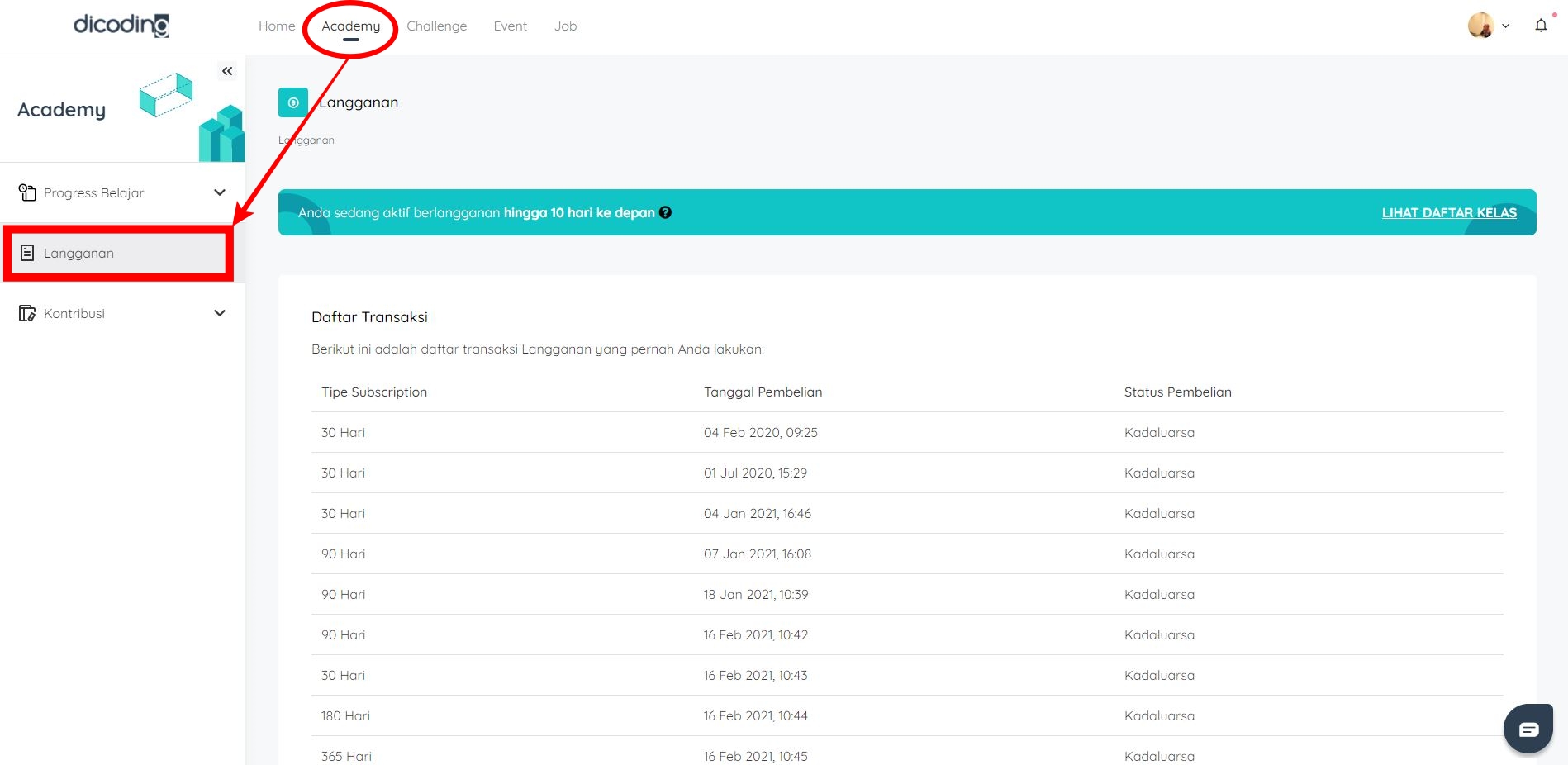Select the Academy menu item

point(351,26)
